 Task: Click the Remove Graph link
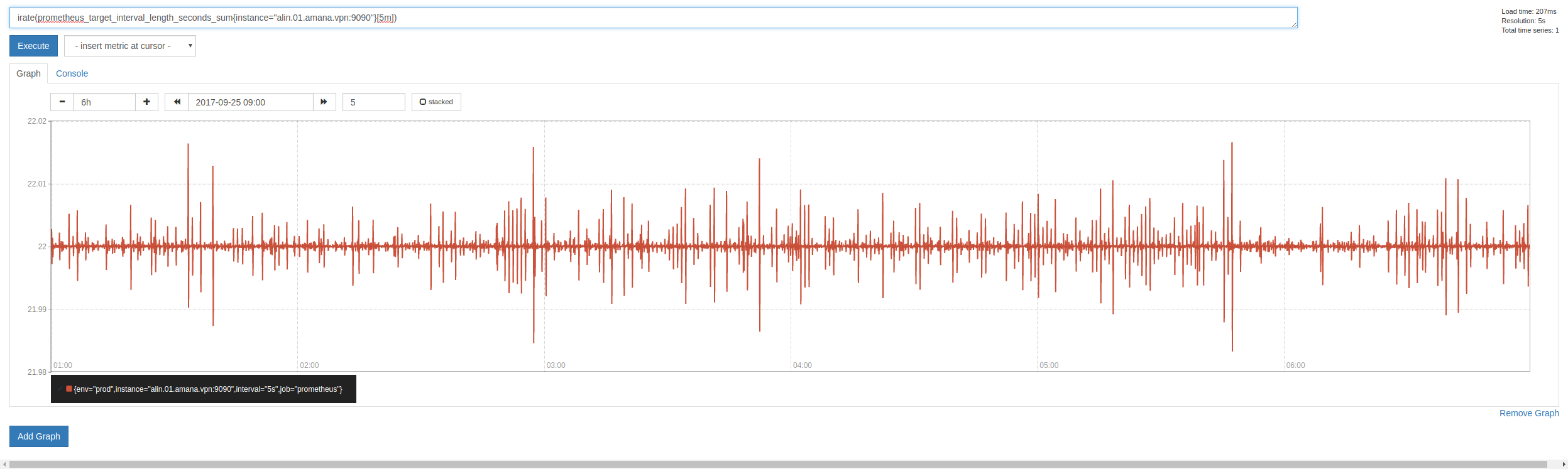(x=1529, y=413)
